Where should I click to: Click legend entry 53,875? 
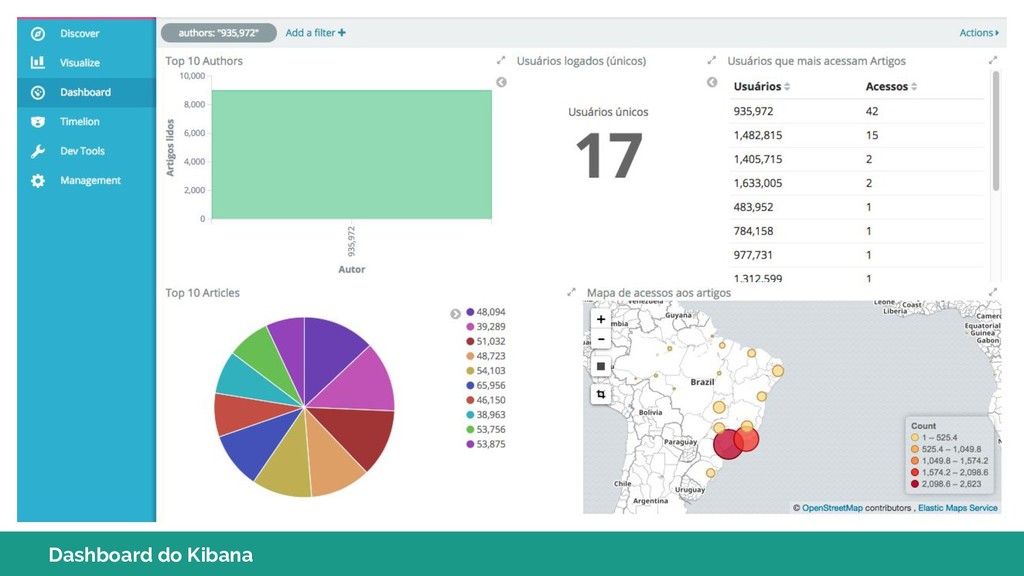pyautogui.click(x=485, y=444)
